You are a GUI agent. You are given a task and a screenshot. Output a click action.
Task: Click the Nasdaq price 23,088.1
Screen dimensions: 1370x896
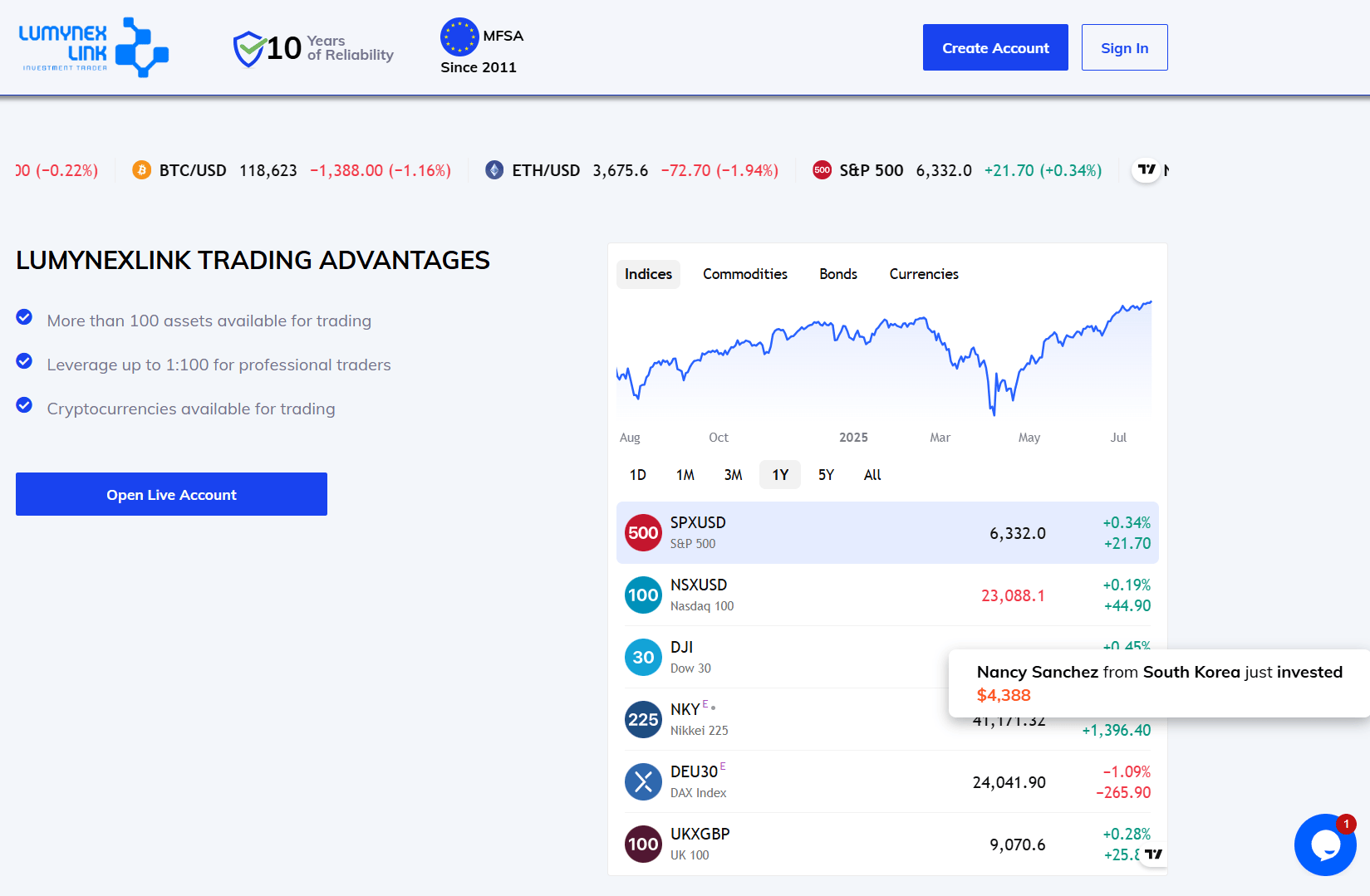click(x=1013, y=595)
